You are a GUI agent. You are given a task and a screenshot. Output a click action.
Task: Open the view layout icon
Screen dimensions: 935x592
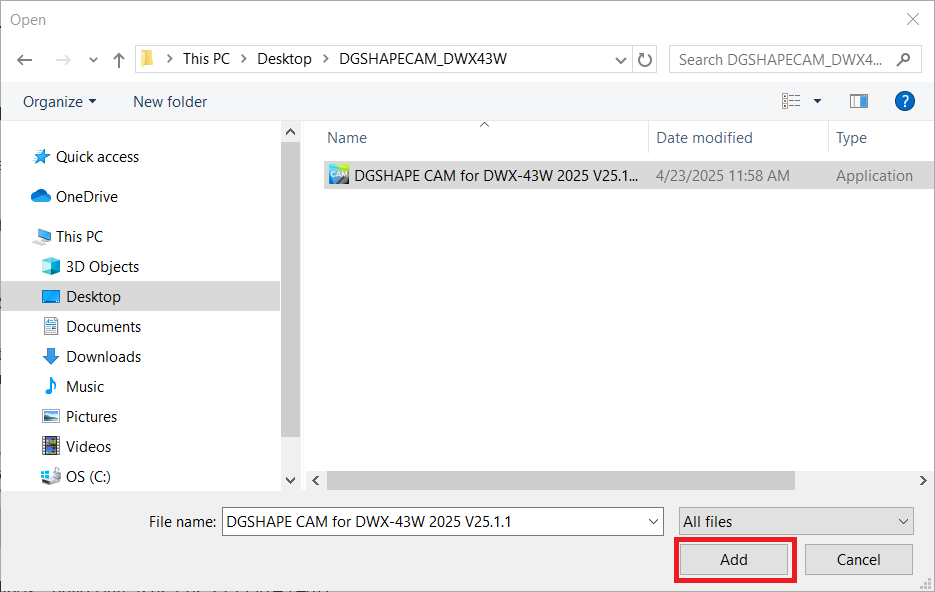tap(791, 101)
